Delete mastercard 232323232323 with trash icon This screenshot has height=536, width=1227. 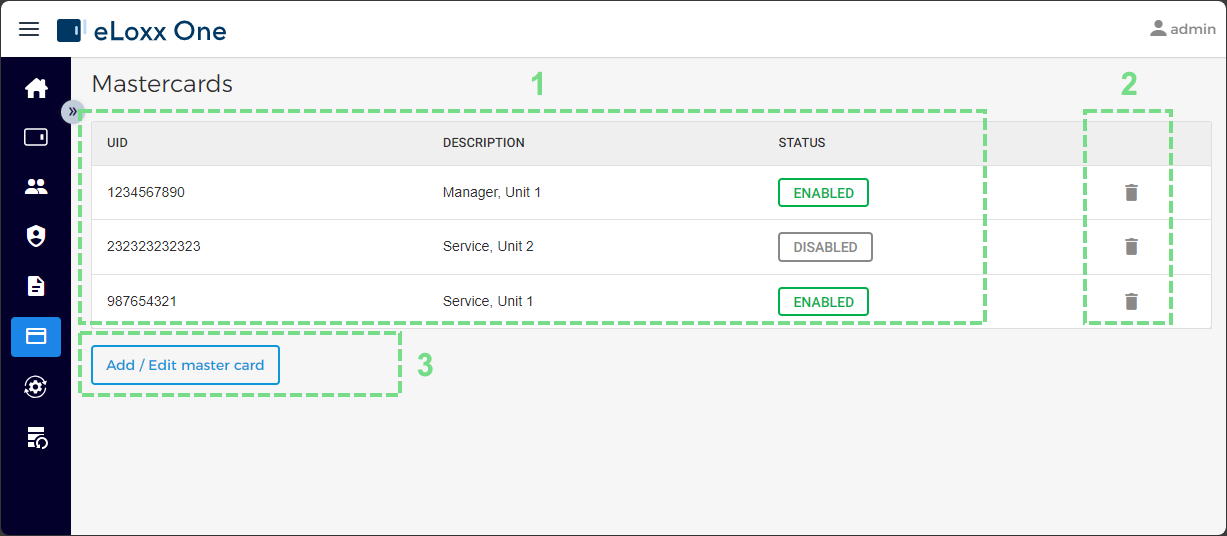pyautogui.click(x=1131, y=246)
